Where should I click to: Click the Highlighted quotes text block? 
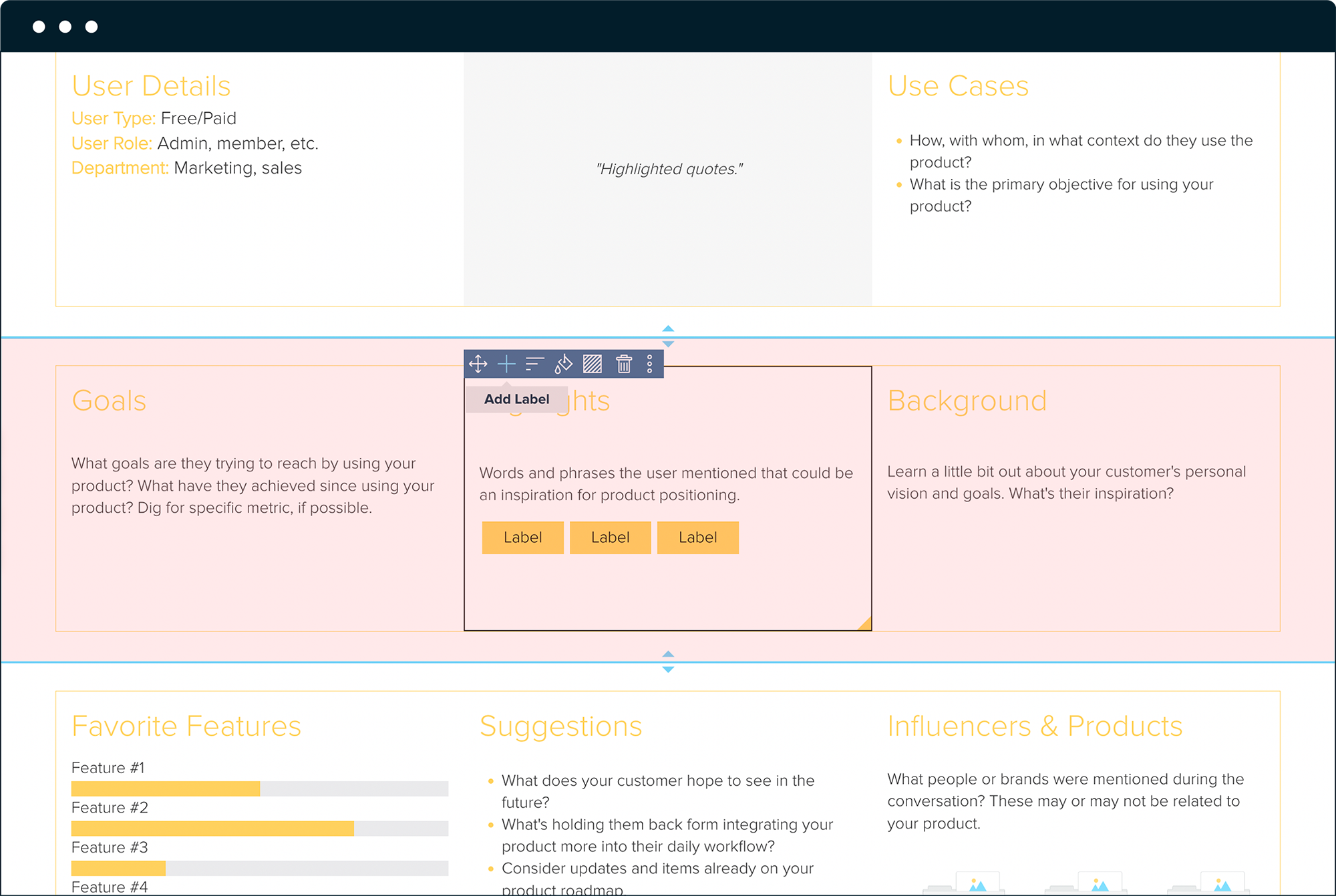(x=668, y=169)
